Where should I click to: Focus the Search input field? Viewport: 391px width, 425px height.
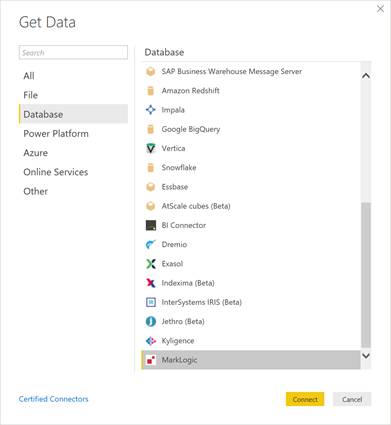(73, 52)
